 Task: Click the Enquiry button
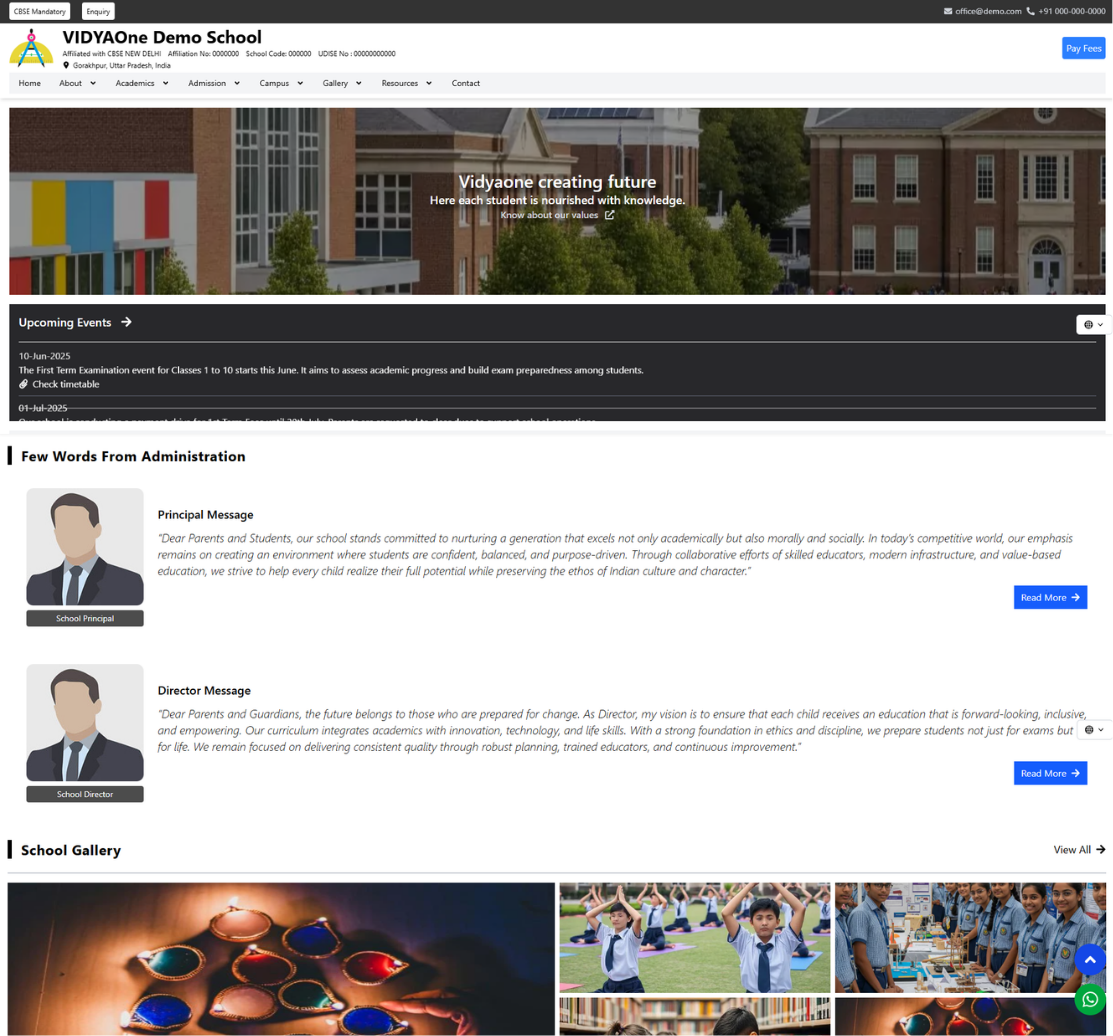point(98,11)
